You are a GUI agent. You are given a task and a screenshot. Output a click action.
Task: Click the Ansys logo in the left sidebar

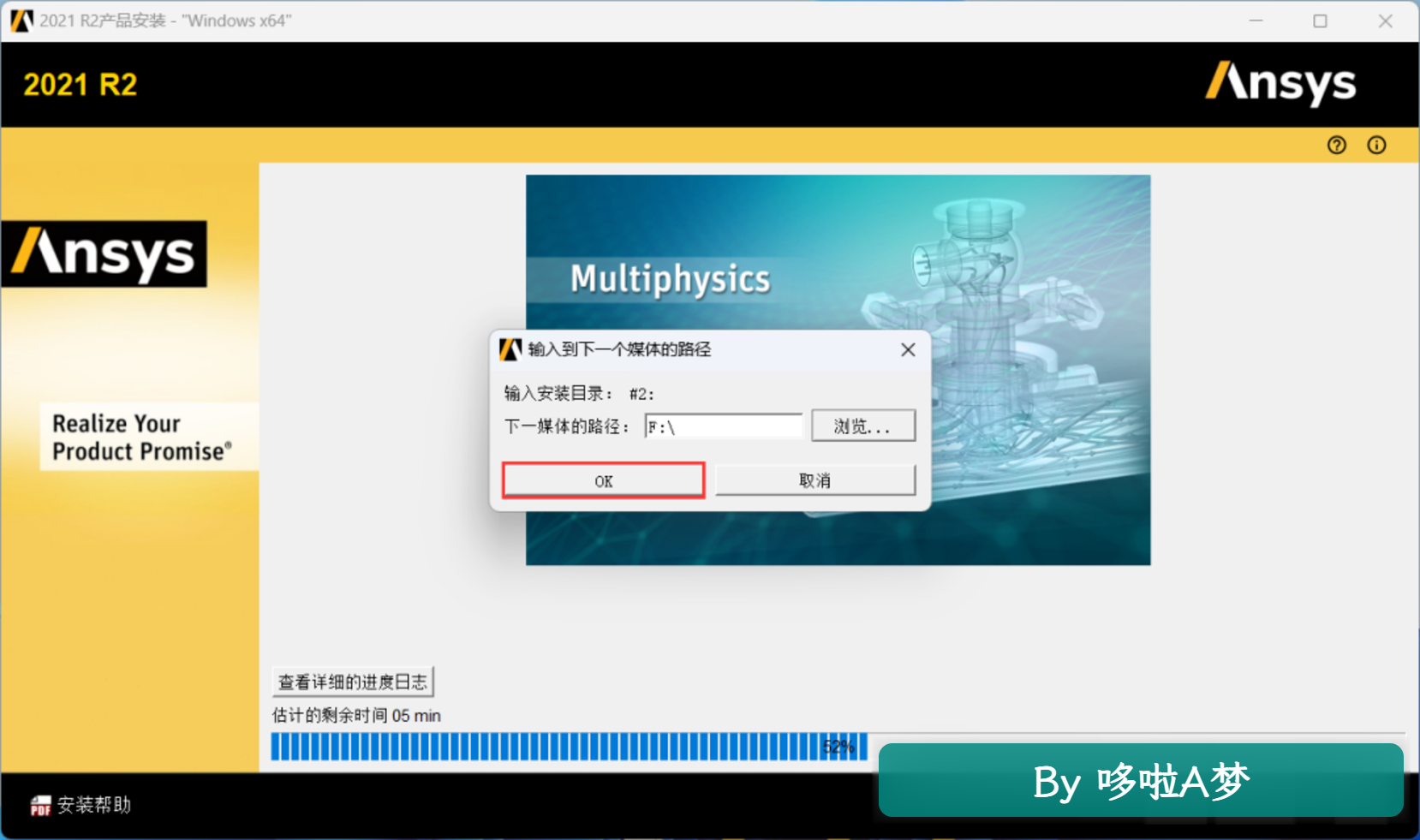pyautogui.click(x=104, y=254)
